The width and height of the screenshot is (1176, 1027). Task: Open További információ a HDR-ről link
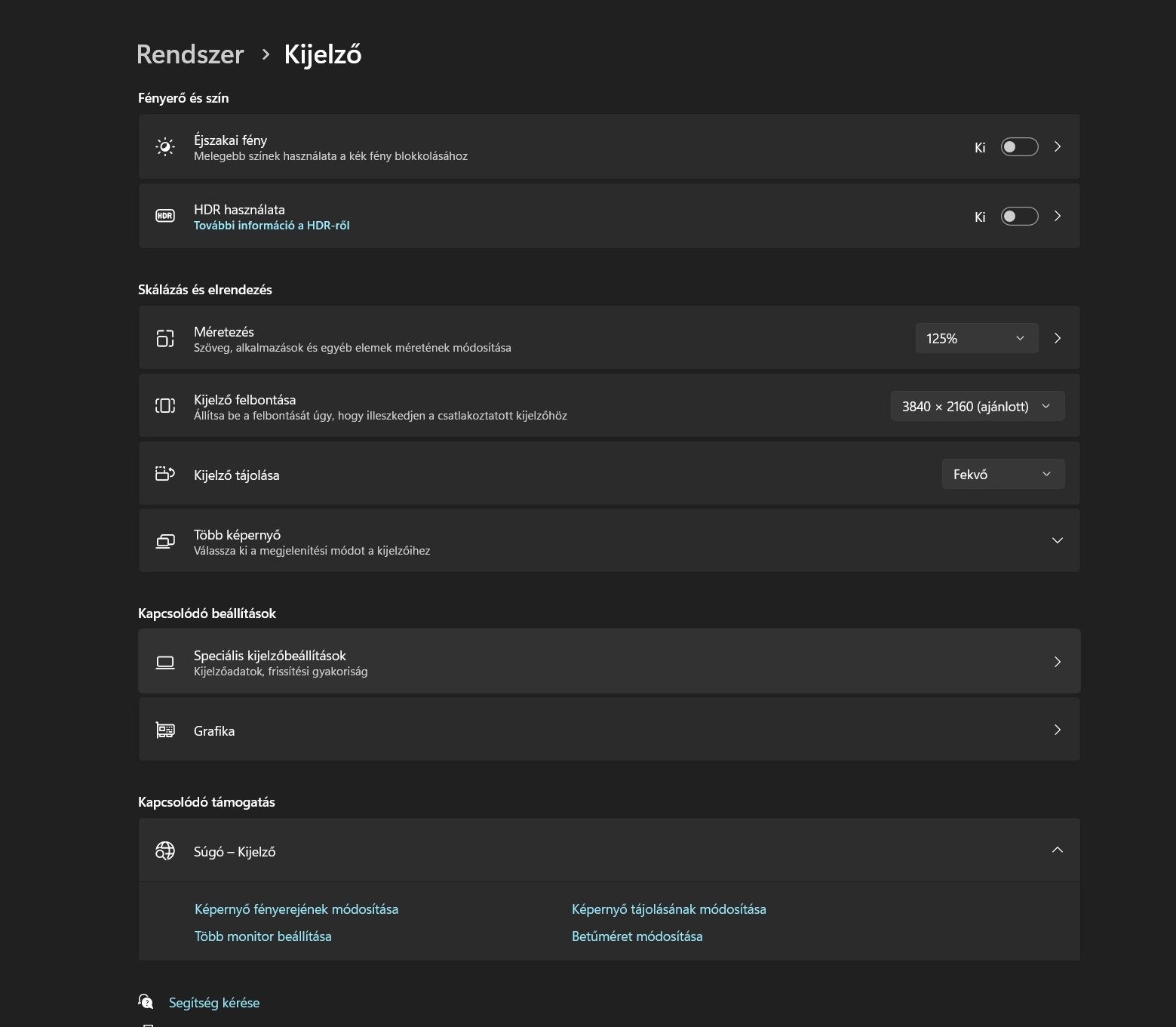(272, 226)
